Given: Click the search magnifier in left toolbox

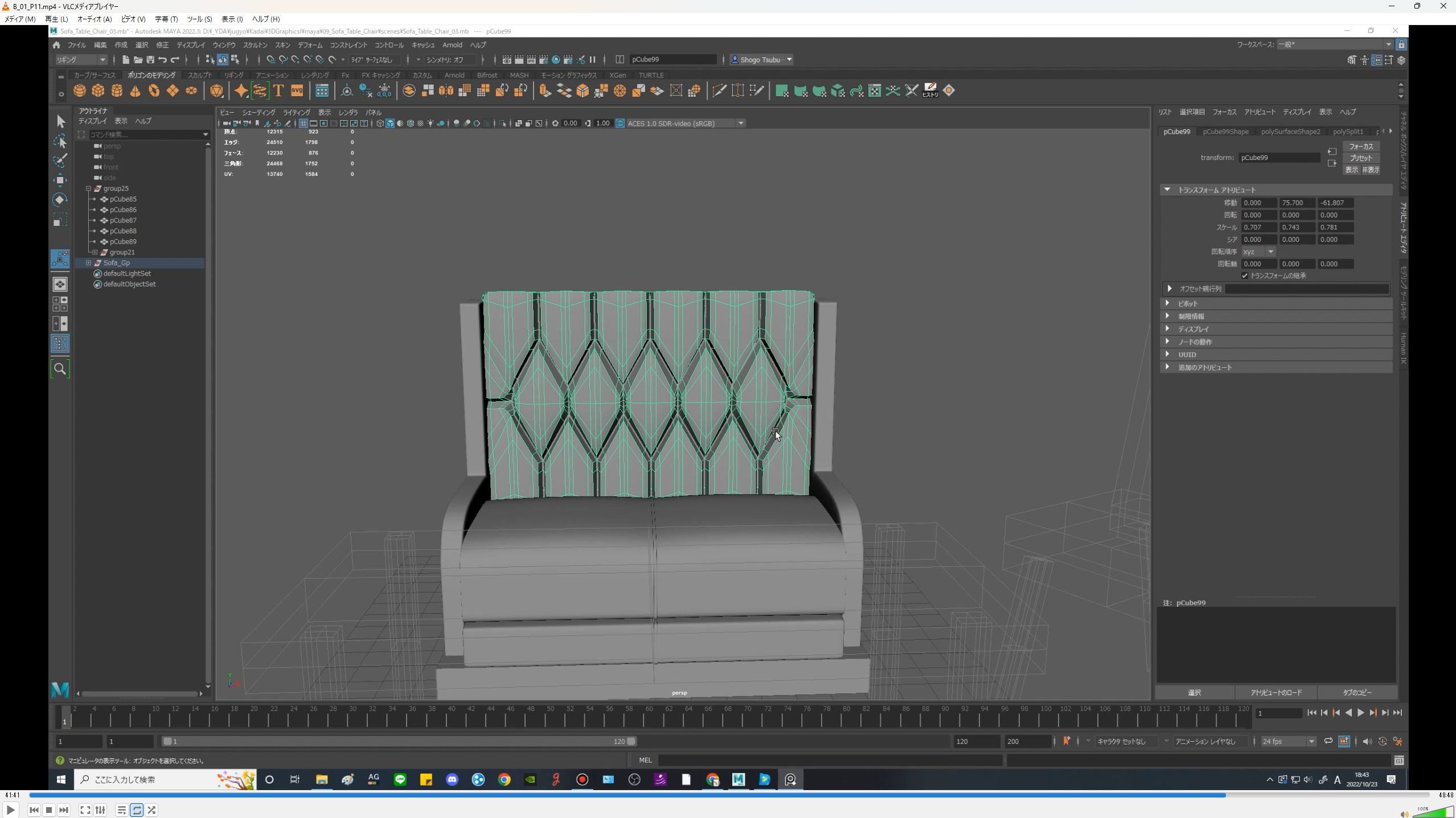Looking at the screenshot, I should (x=60, y=369).
